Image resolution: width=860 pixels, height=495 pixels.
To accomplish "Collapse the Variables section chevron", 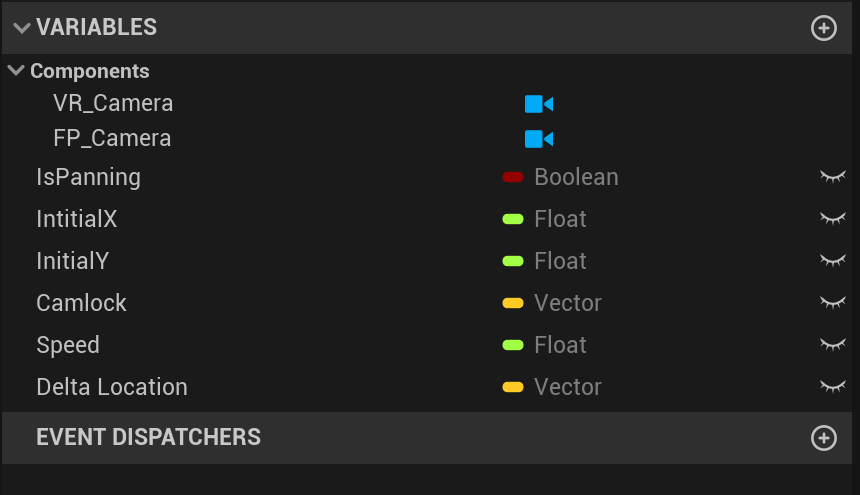I will tap(22, 28).
